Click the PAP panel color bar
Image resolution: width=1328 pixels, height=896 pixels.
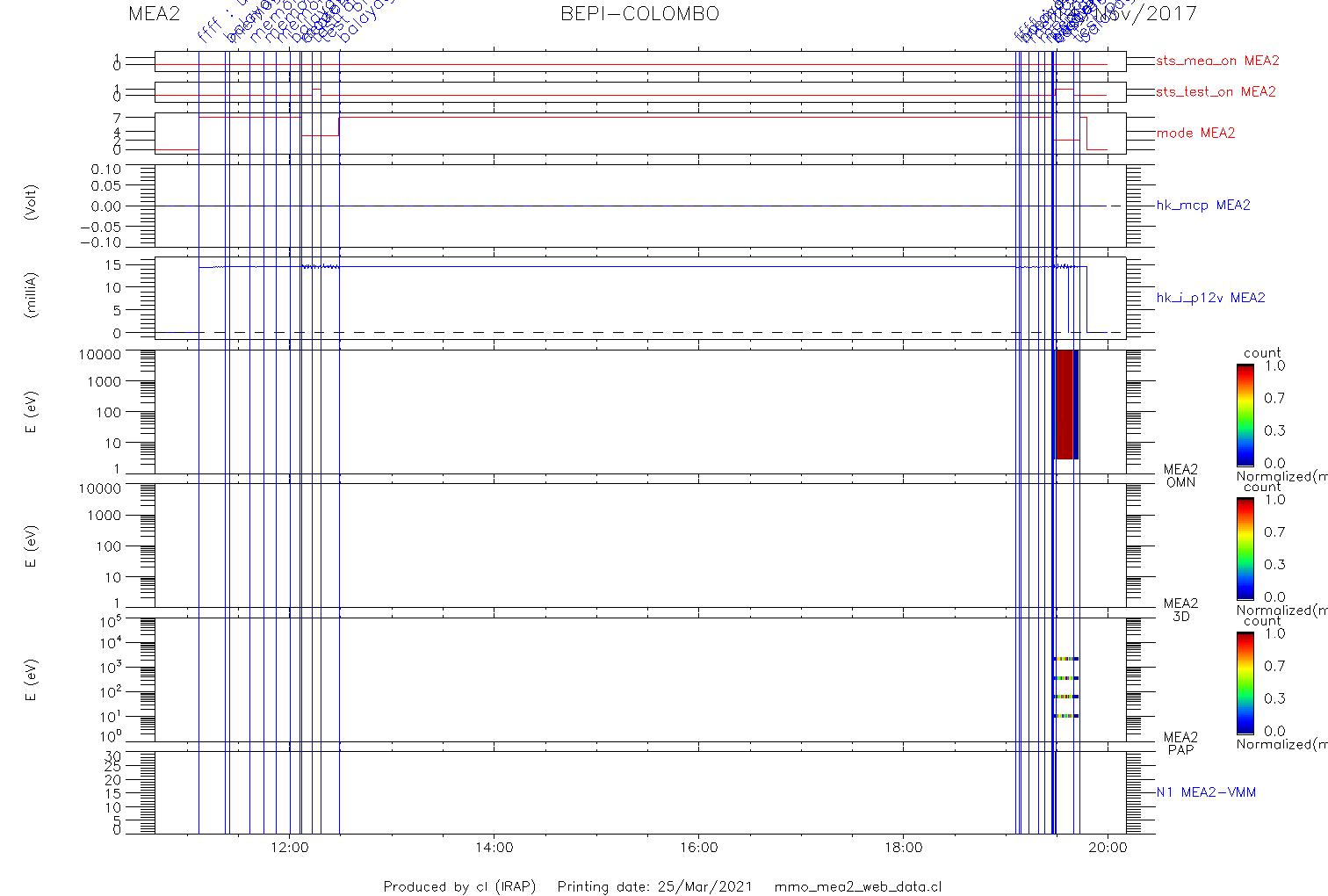[x=1245, y=682]
